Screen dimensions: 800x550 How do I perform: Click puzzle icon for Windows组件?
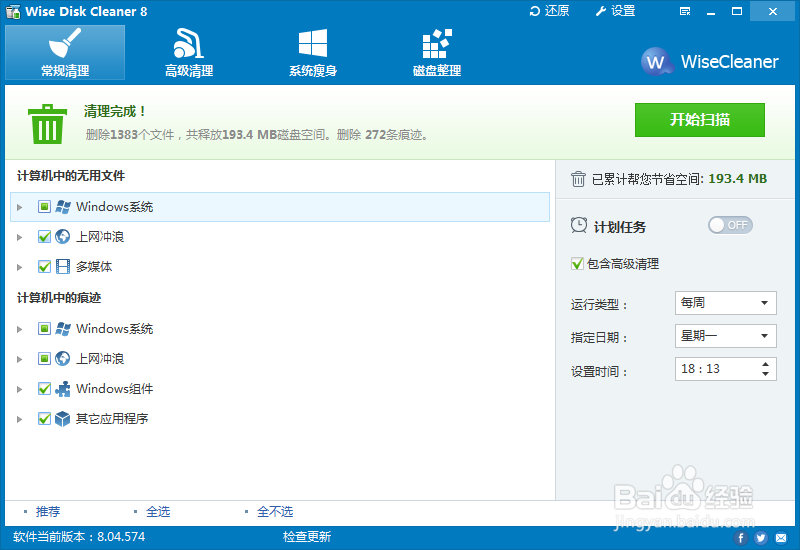point(63,389)
